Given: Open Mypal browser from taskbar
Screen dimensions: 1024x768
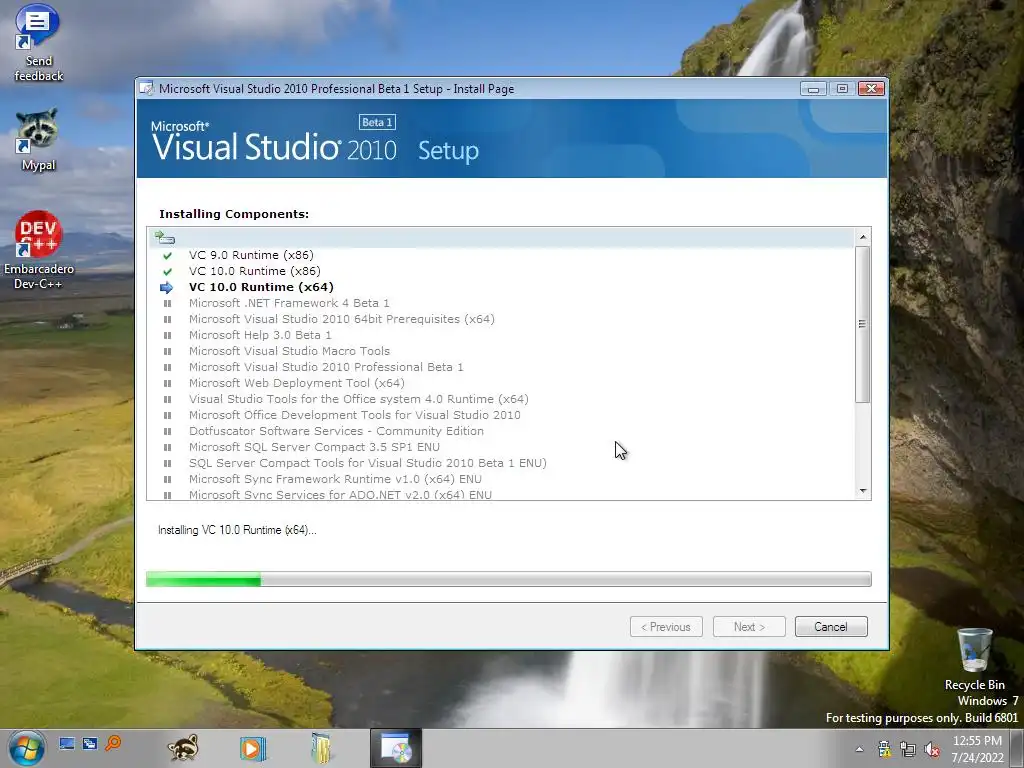Looking at the screenshot, I should [x=183, y=748].
